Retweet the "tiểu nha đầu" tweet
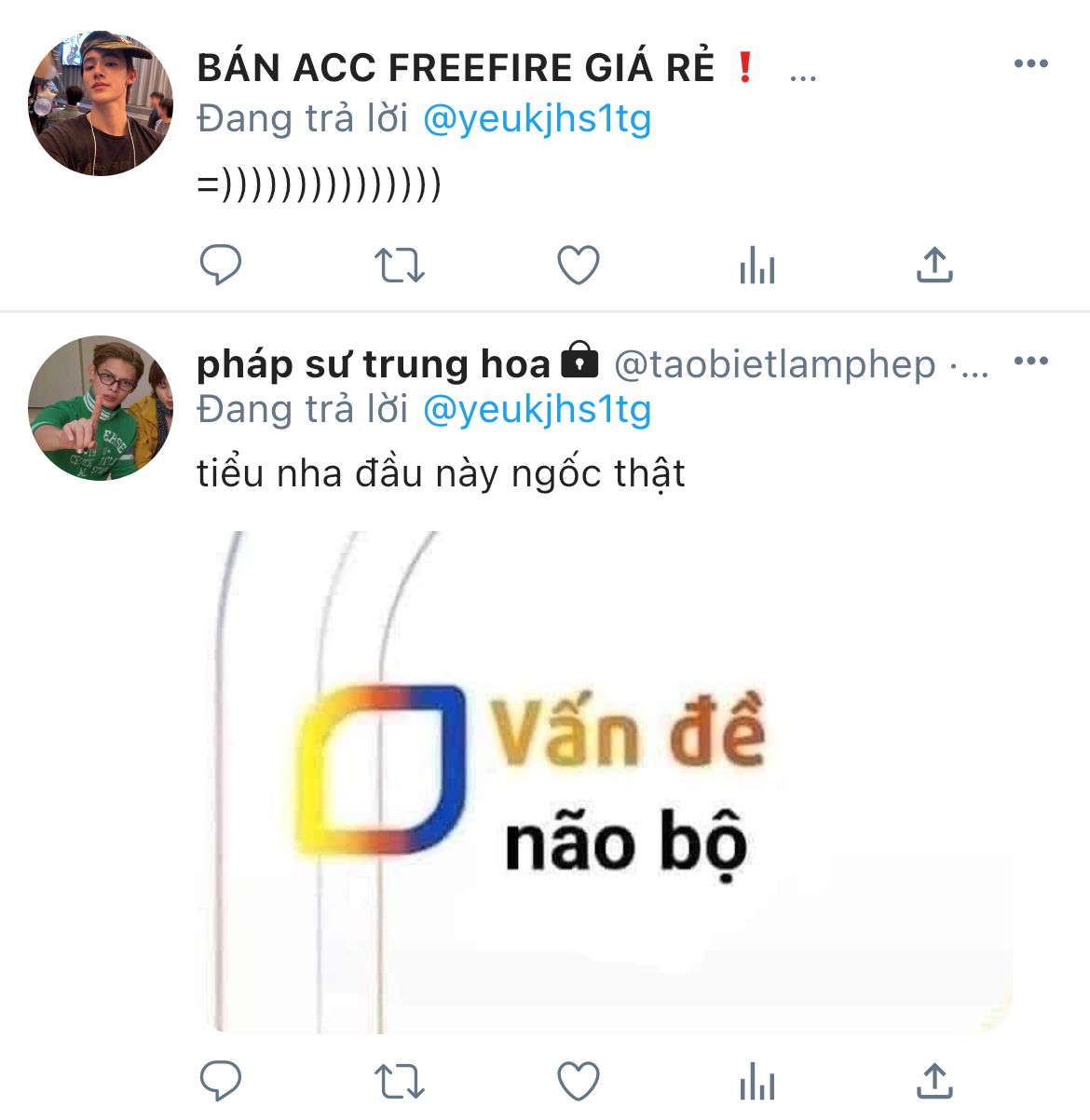Screen dimensions: 1090x1120 click(x=400, y=1082)
